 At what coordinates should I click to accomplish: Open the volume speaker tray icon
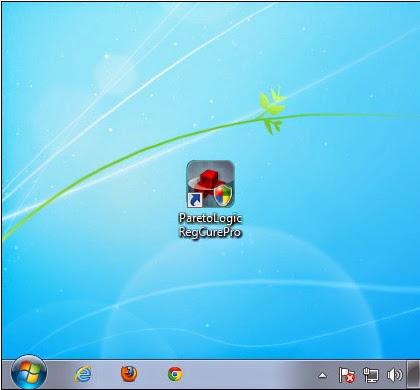coord(395,375)
